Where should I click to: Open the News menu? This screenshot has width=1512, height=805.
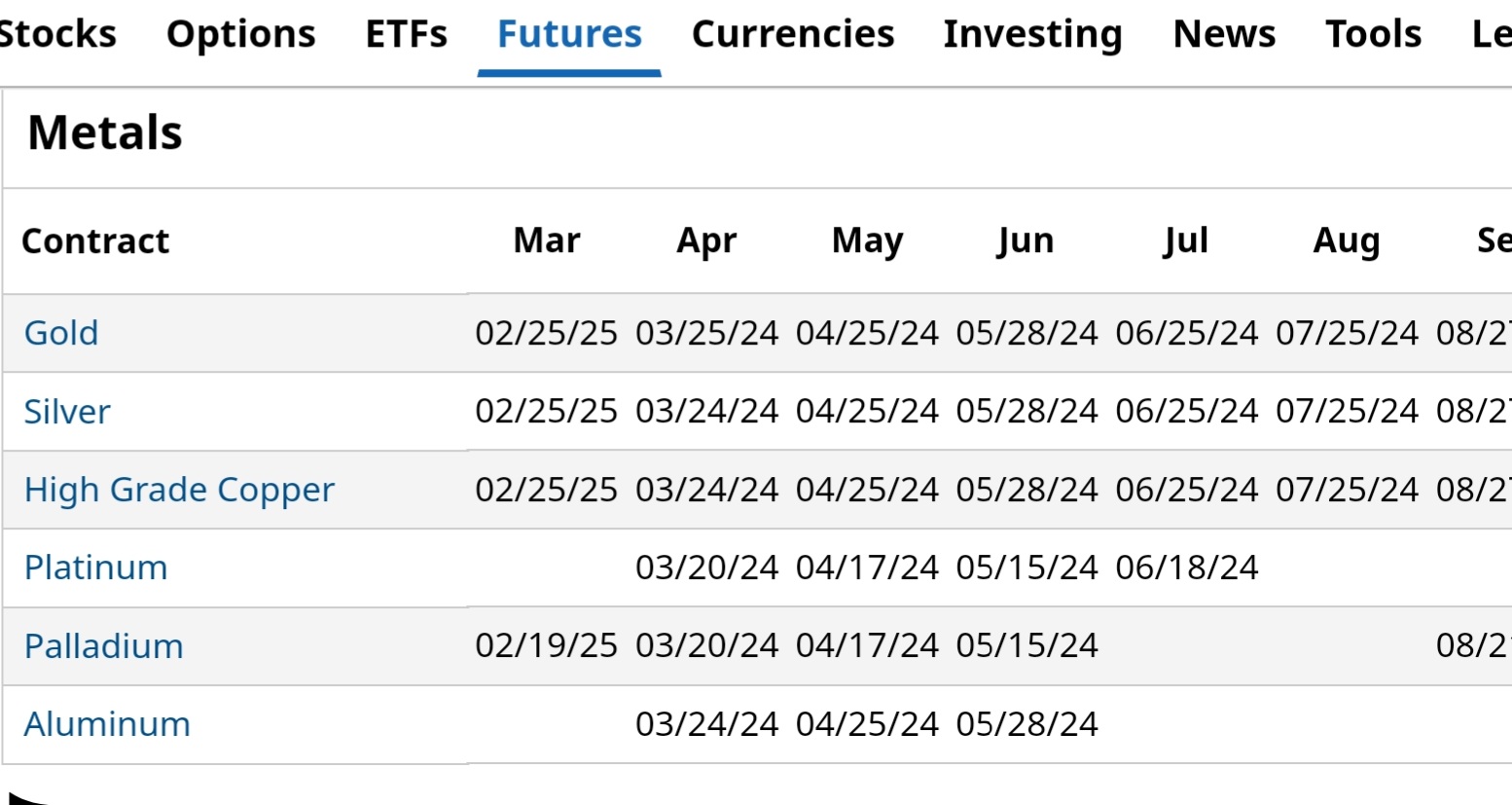coord(1223,34)
